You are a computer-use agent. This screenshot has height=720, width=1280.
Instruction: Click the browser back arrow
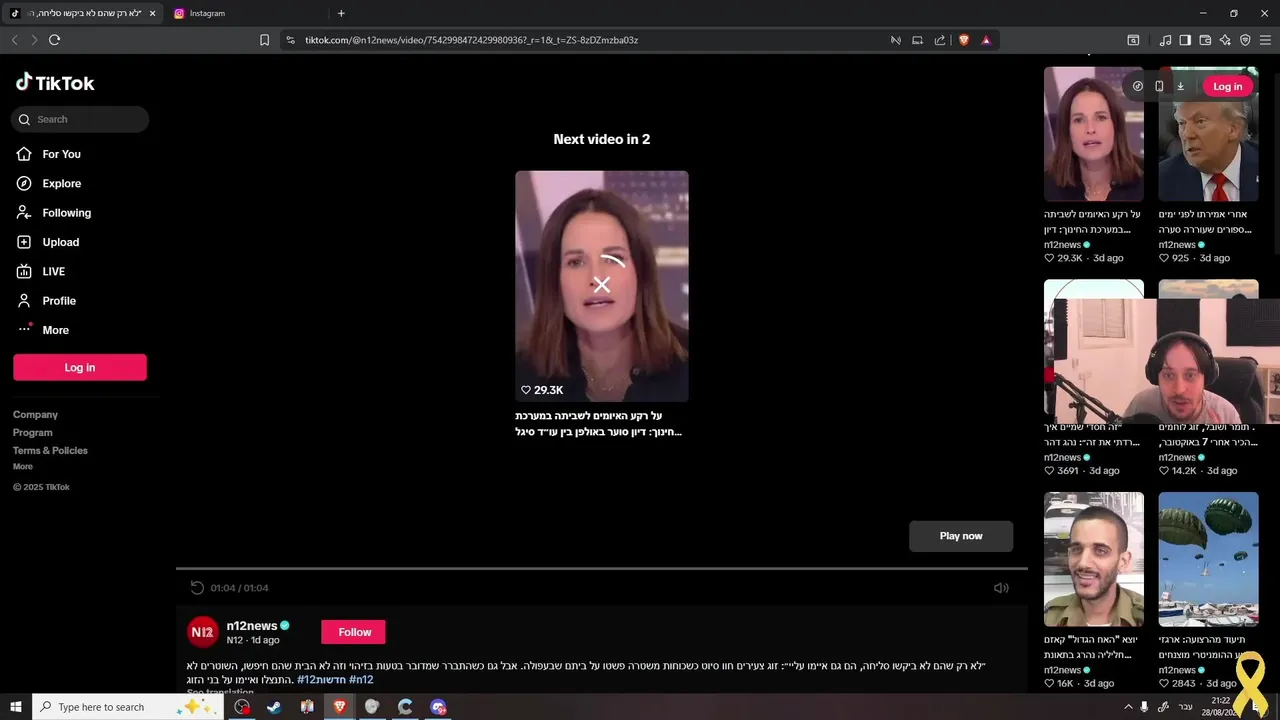pyautogui.click(x=14, y=40)
